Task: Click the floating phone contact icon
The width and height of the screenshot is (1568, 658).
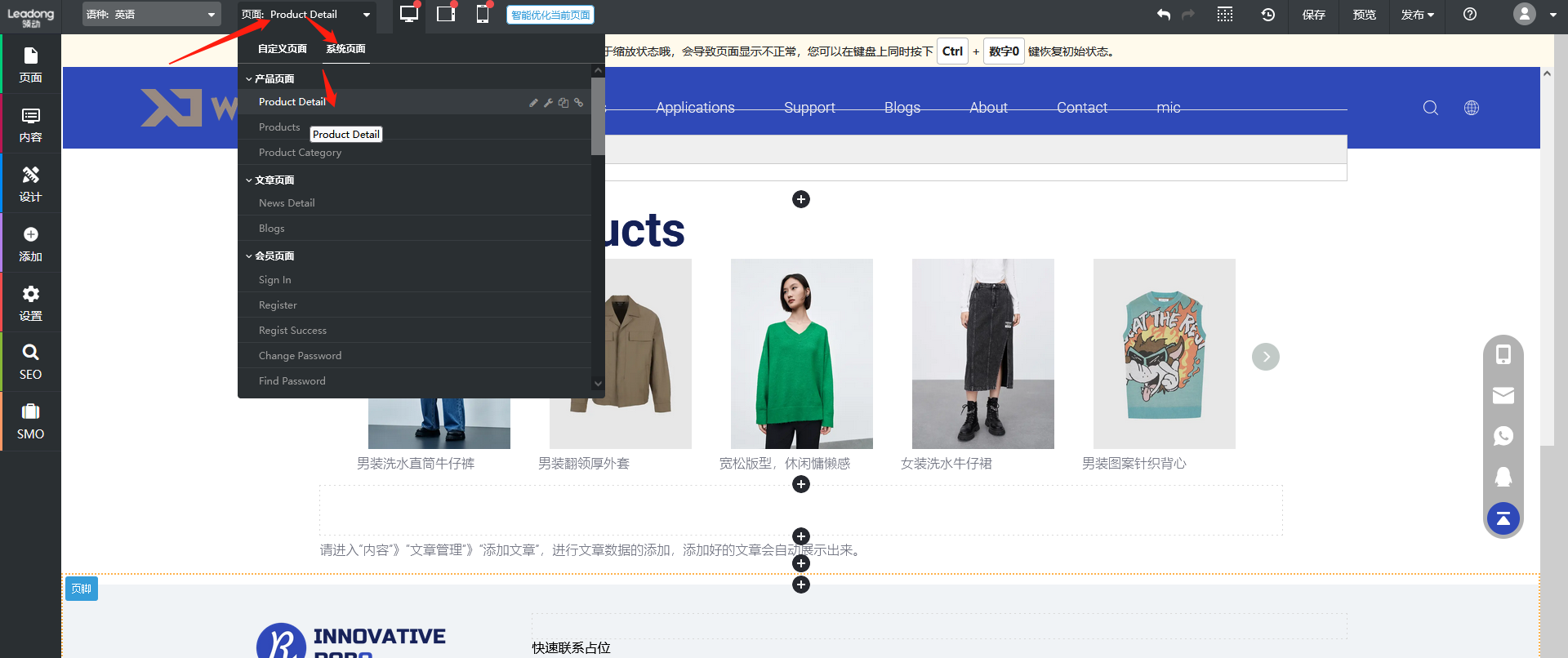Action: (x=1503, y=355)
